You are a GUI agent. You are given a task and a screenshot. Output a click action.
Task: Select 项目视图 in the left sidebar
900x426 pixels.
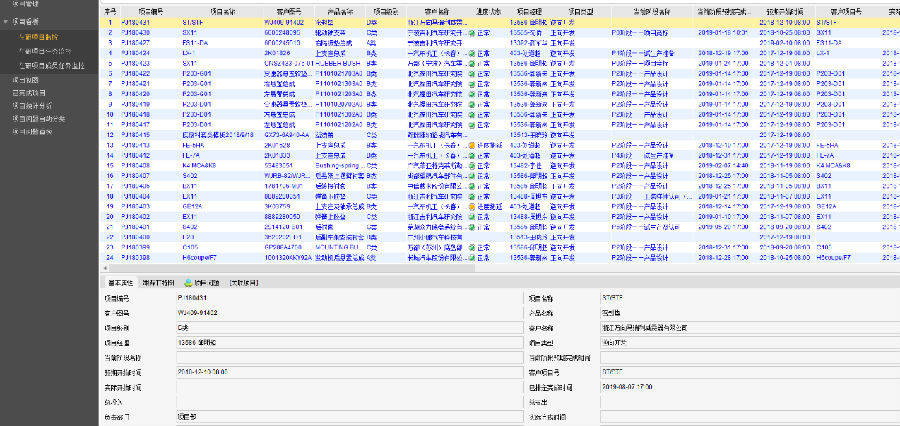26,78
